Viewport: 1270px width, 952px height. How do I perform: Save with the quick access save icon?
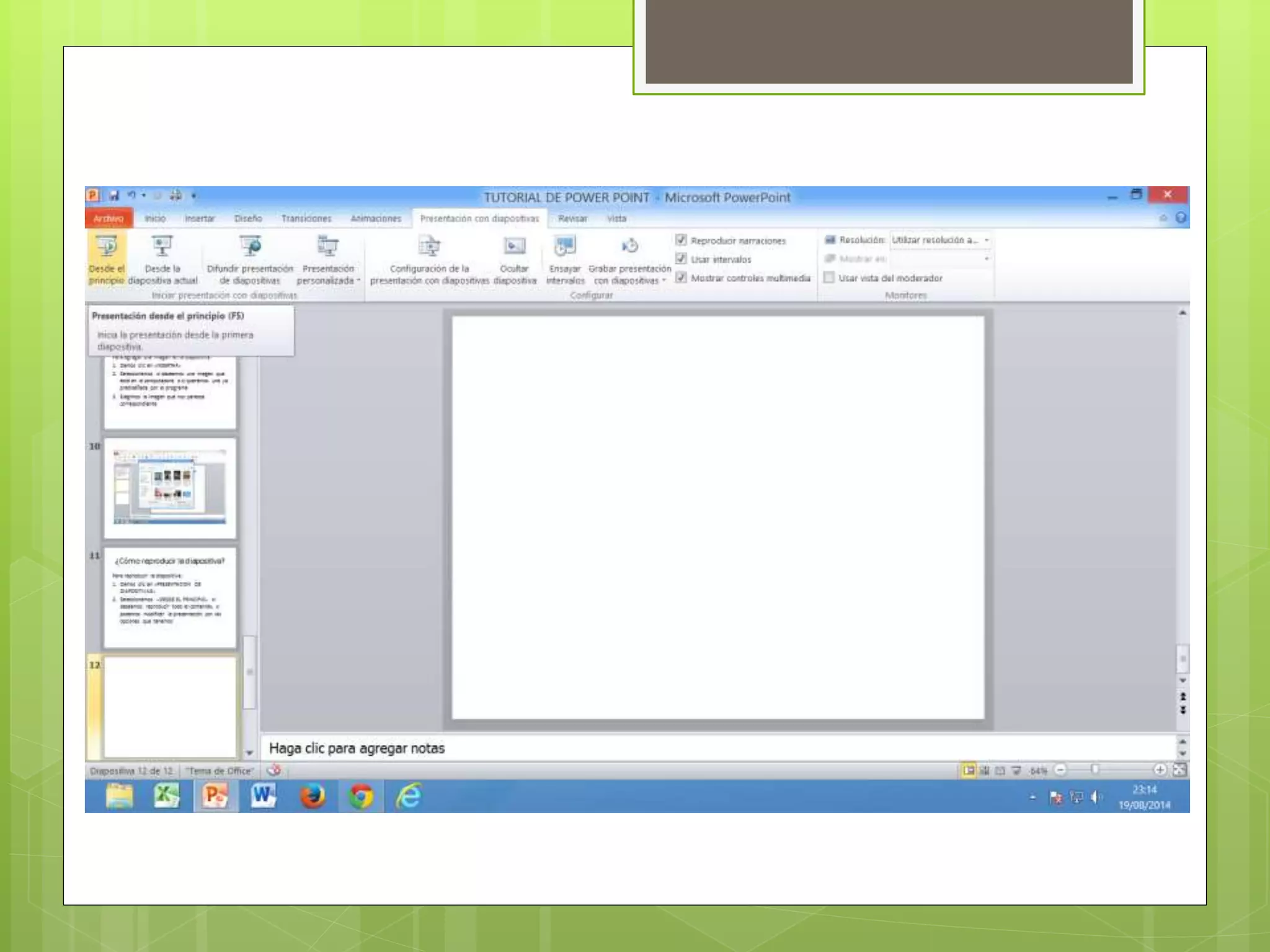[114, 196]
